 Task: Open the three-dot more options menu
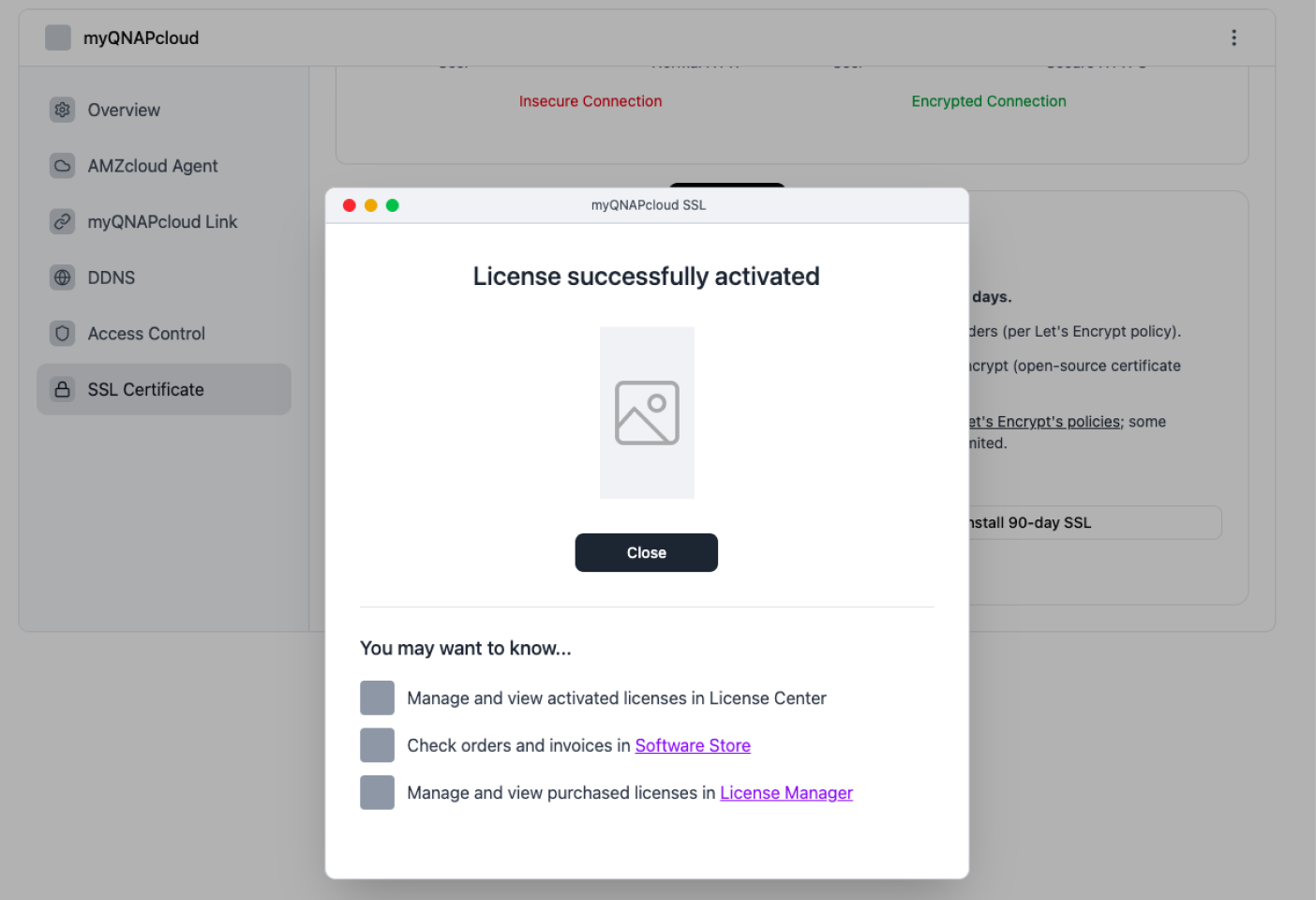(1234, 37)
